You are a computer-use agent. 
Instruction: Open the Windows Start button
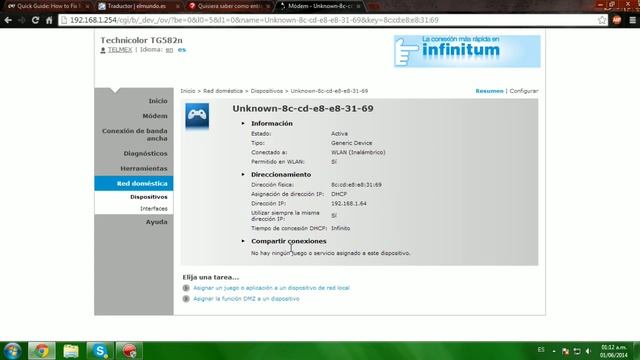pos(12,351)
